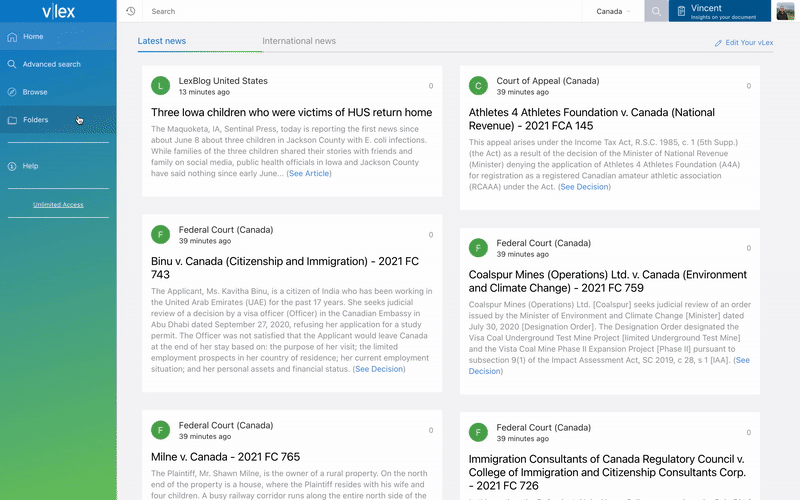The image size is (800, 500).
Task: Click Court of Appeal (Canada) avatar
Action: (478, 86)
